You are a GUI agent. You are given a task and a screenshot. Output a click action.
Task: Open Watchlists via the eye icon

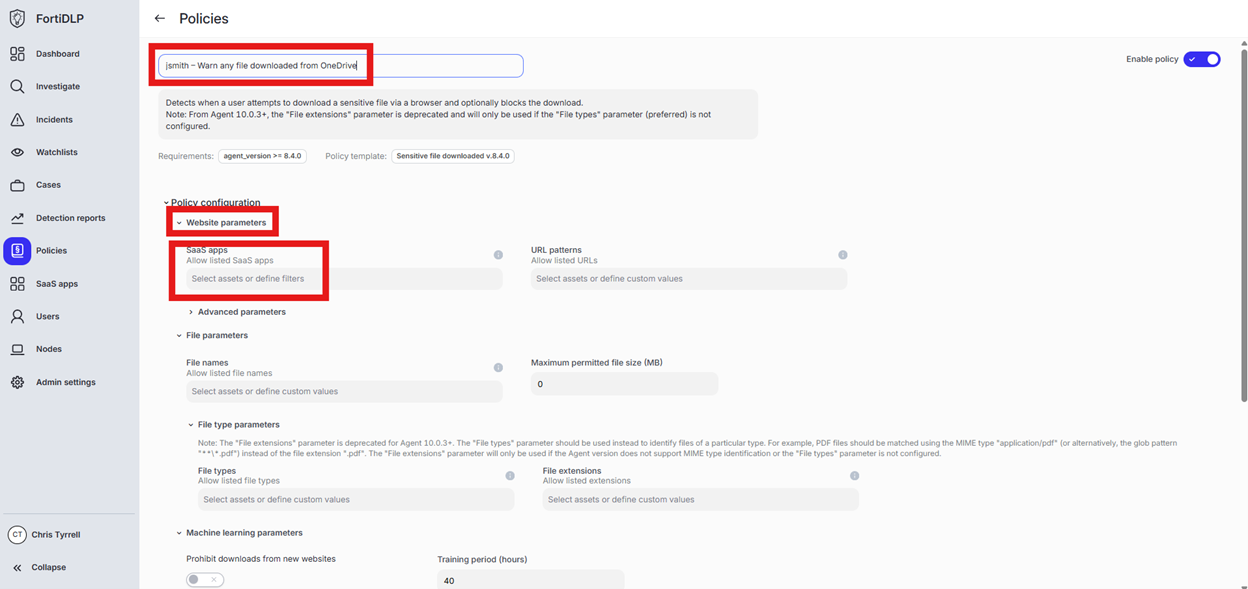17,152
